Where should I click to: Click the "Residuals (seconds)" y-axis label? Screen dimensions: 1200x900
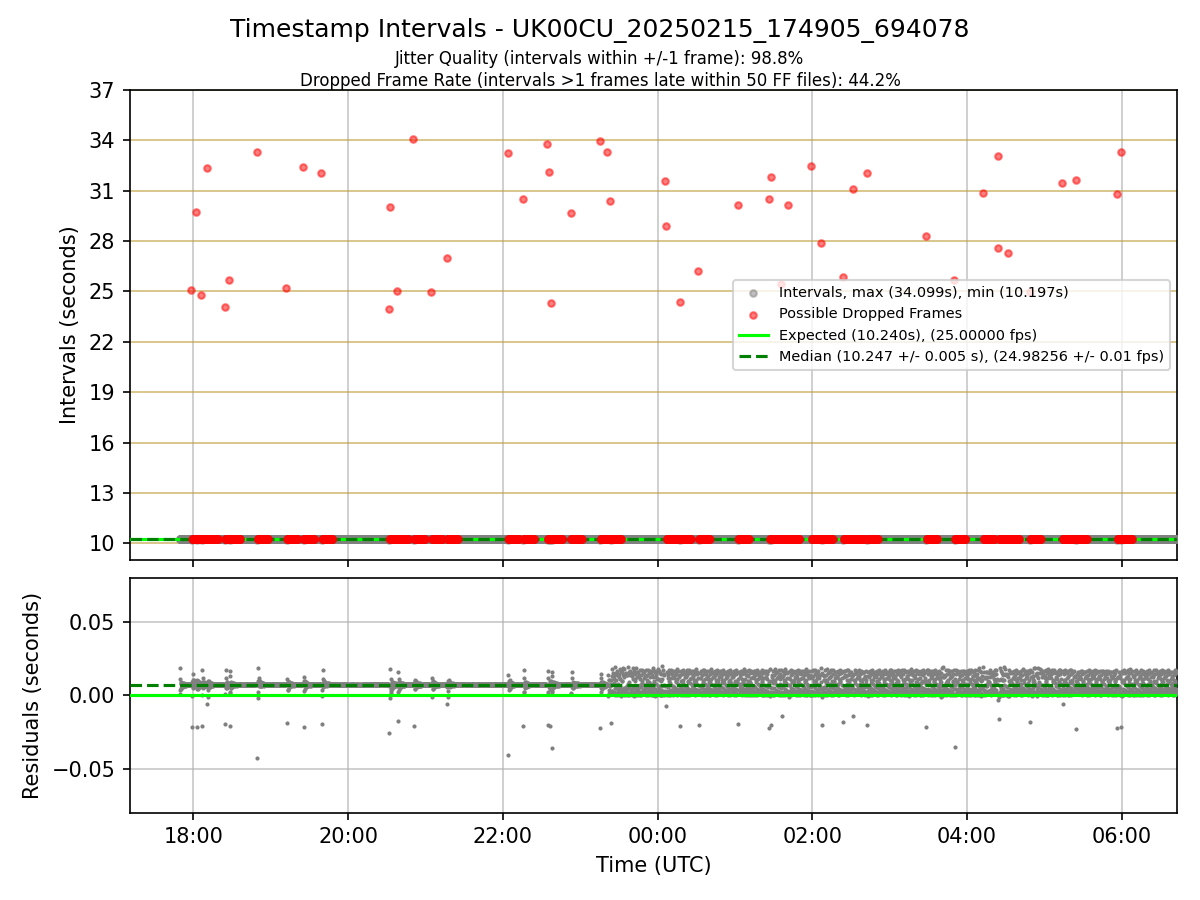pos(32,696)
